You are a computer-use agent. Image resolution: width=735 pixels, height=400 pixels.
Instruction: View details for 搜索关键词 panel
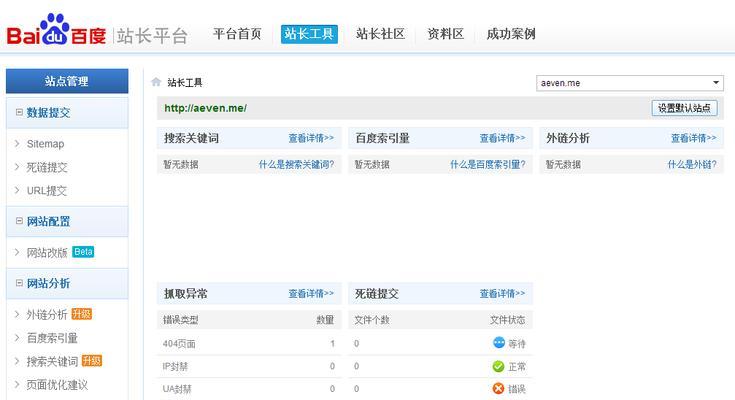pyautogui.click(x=311, y=138)
